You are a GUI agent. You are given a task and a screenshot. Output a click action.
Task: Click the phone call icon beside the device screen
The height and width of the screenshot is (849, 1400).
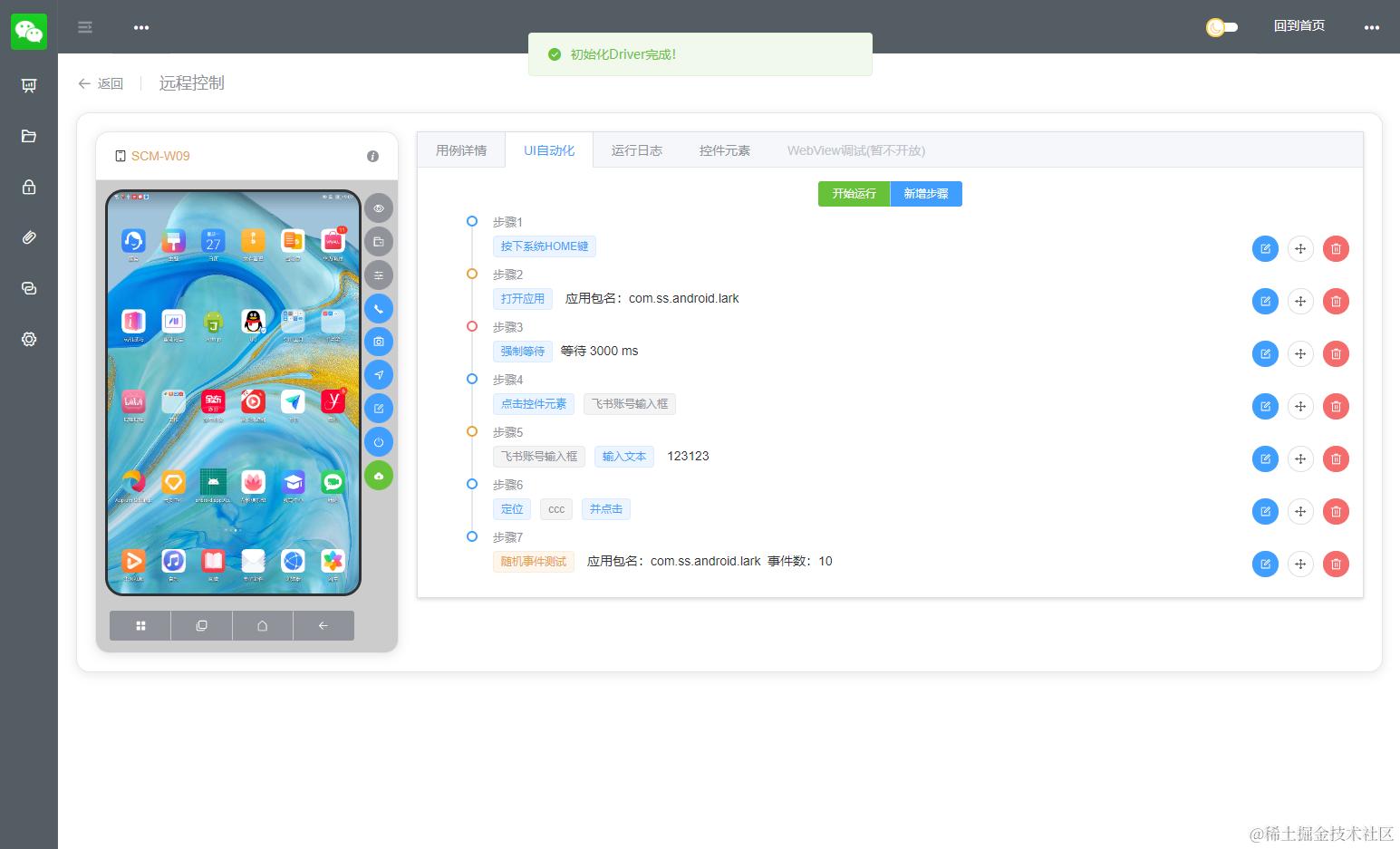coord(379,308)
